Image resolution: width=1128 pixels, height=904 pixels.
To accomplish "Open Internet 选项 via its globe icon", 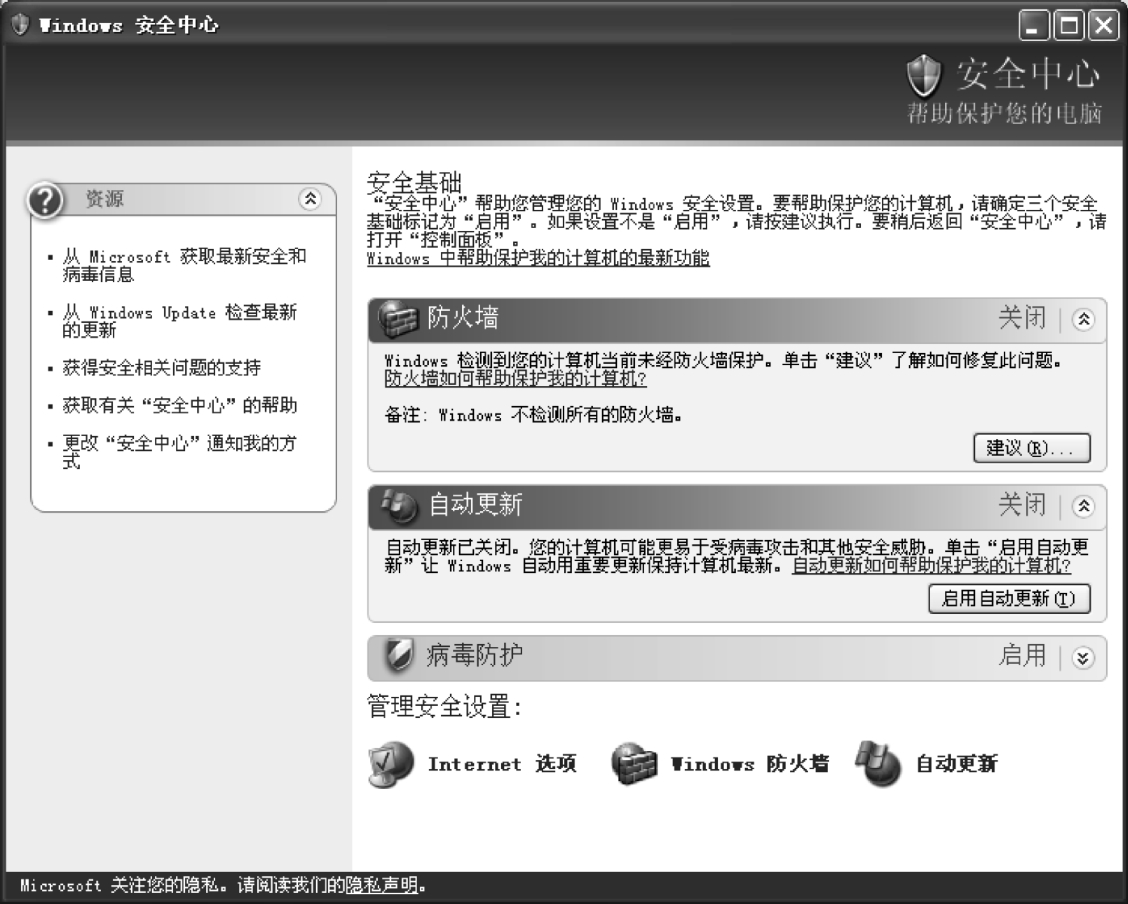I will tap(391, 765).
